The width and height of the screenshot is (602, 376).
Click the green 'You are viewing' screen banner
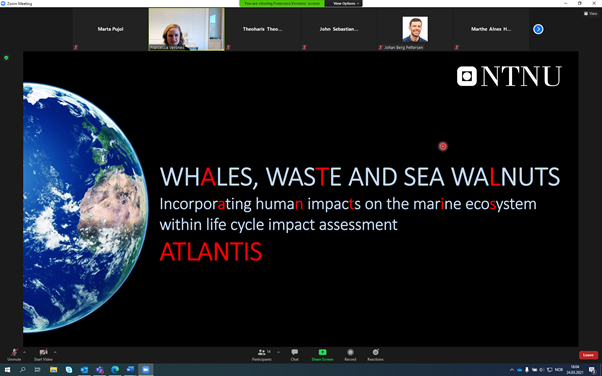(282, 3)
